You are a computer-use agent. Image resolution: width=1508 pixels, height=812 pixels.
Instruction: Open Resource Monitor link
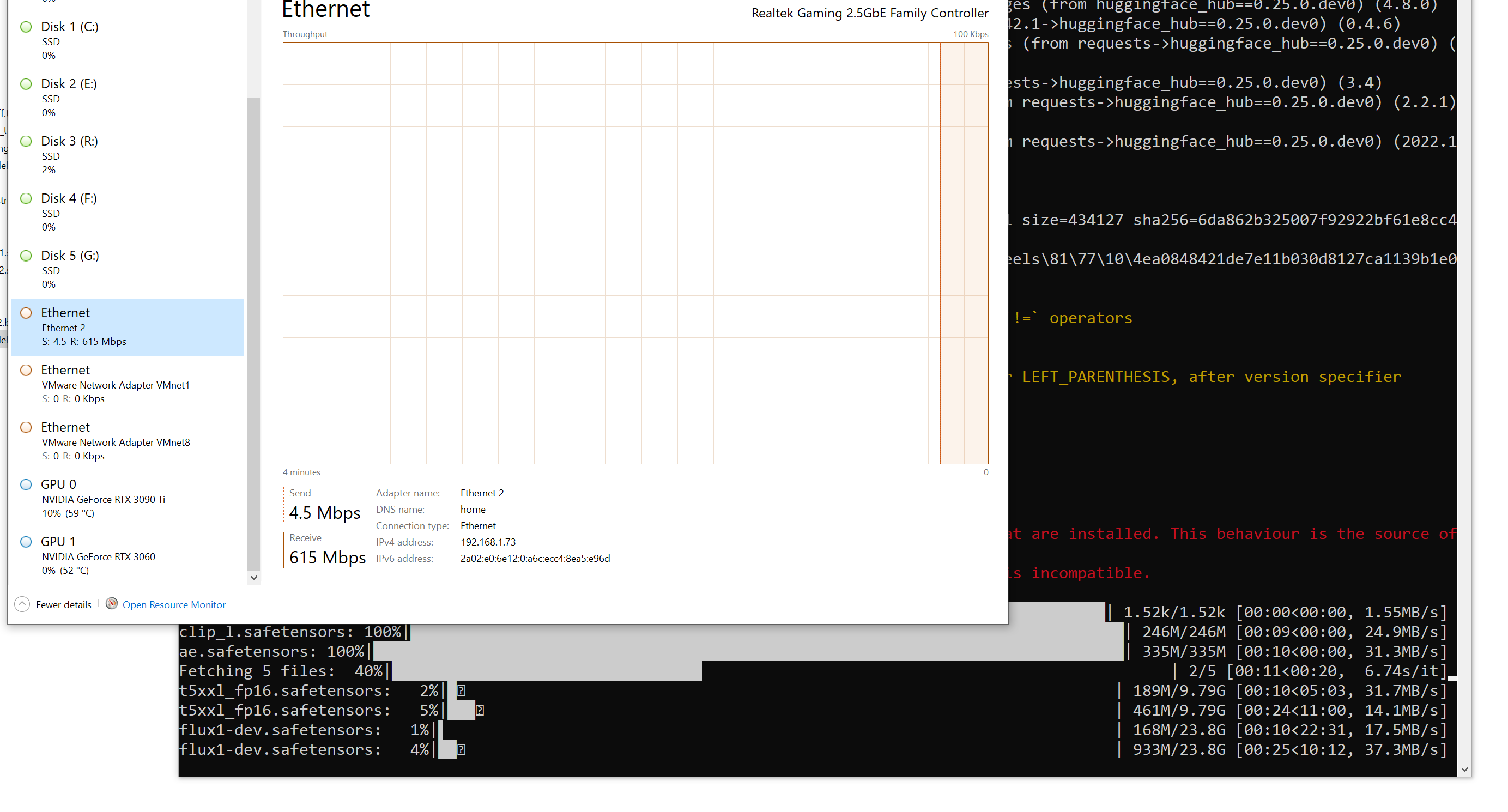tap(174, 605)
